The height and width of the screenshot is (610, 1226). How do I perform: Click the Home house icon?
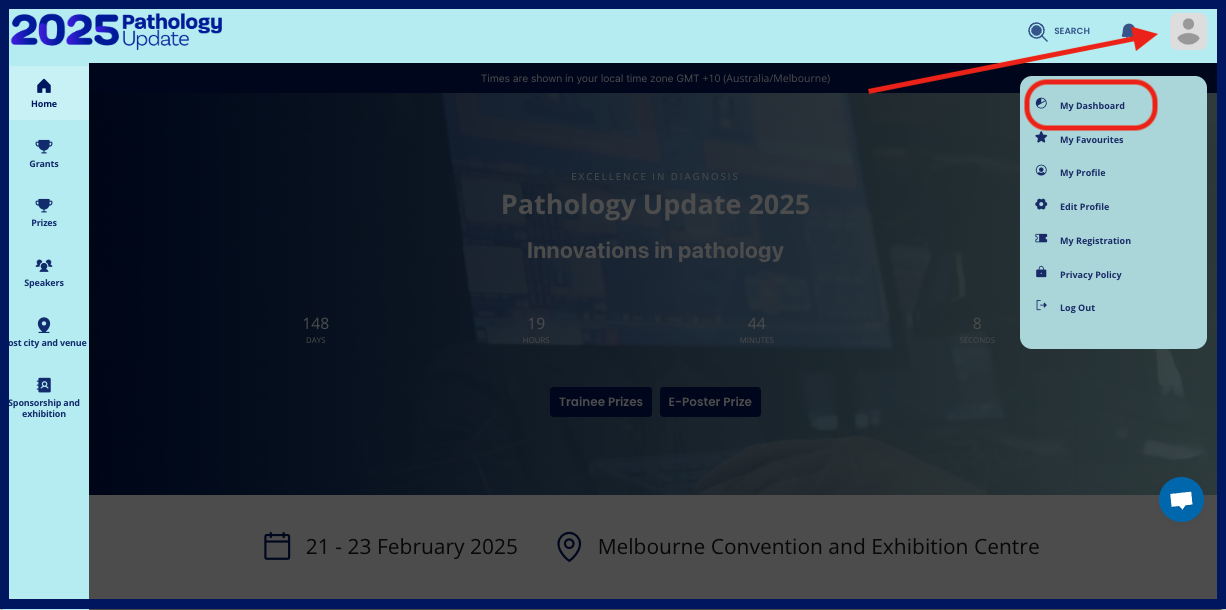click(x=44, y=86)
